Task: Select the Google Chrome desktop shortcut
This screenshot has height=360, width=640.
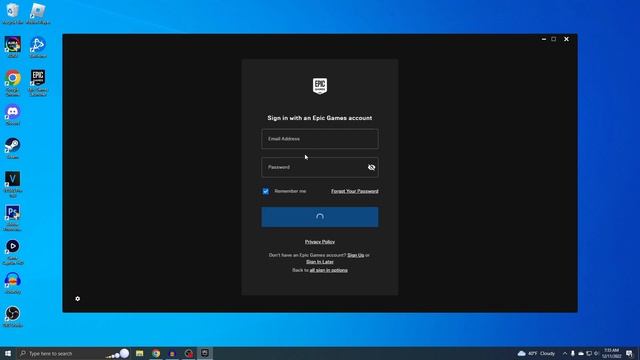Action: (13, 83)
